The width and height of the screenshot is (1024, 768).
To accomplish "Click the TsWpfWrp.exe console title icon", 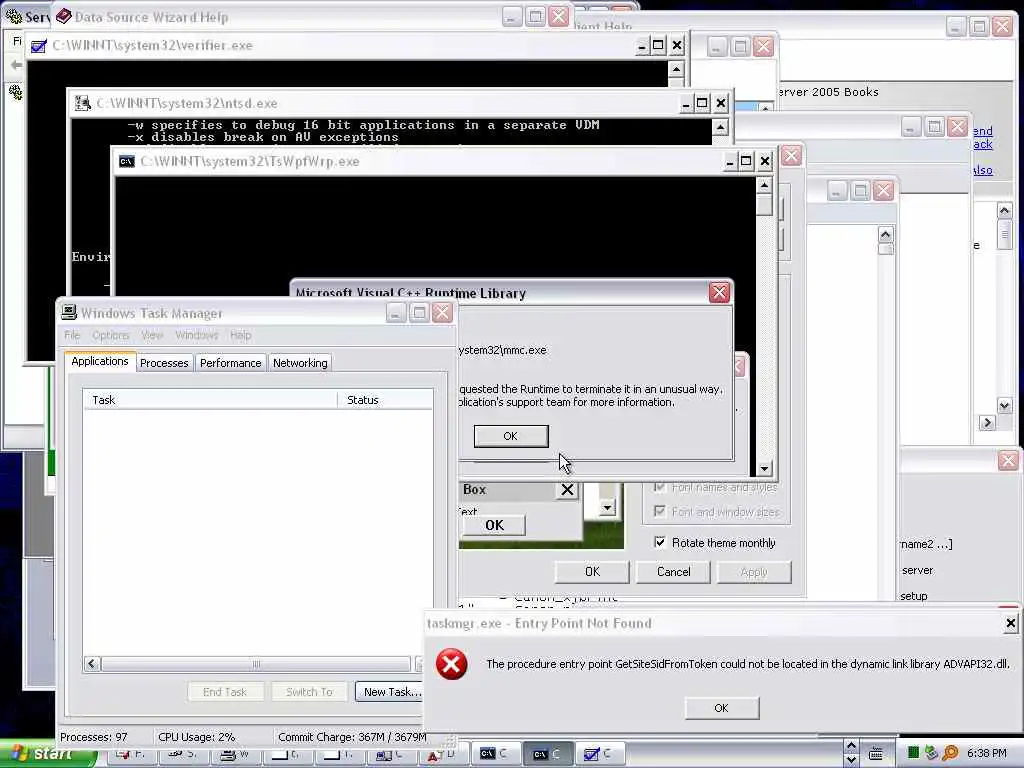I will click(x=127, y=161).
